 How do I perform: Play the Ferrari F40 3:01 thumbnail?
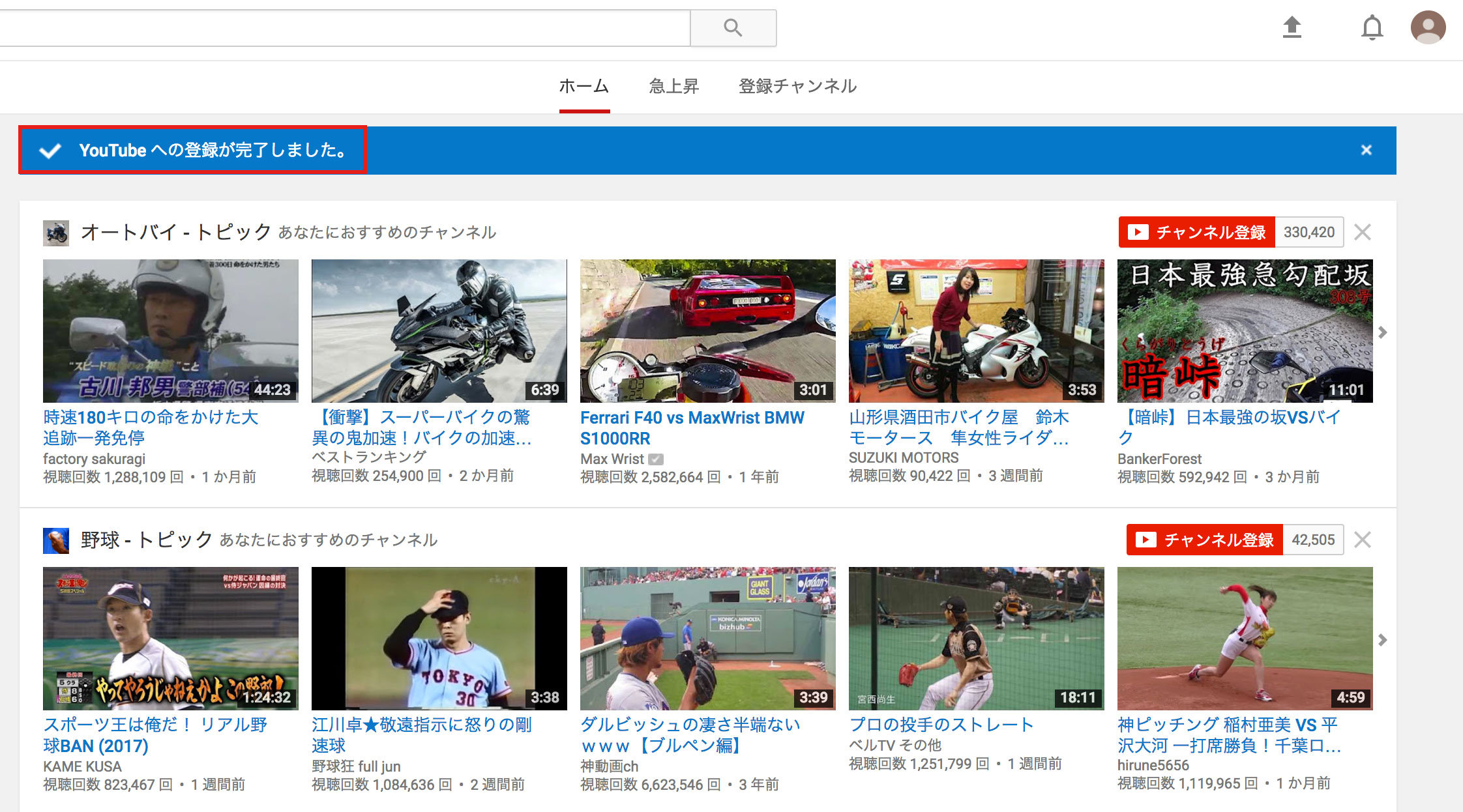[708, 331]
